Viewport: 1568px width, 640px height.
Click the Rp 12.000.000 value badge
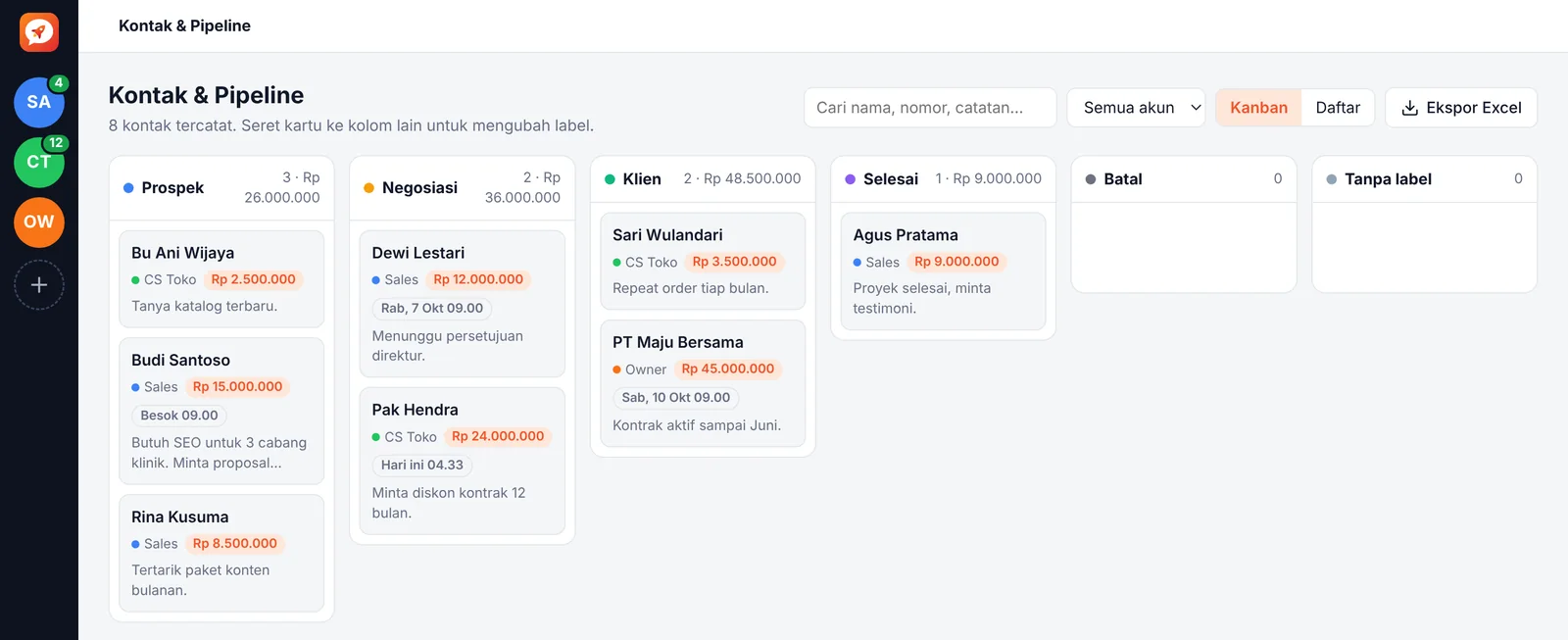(x=478, y=279)
